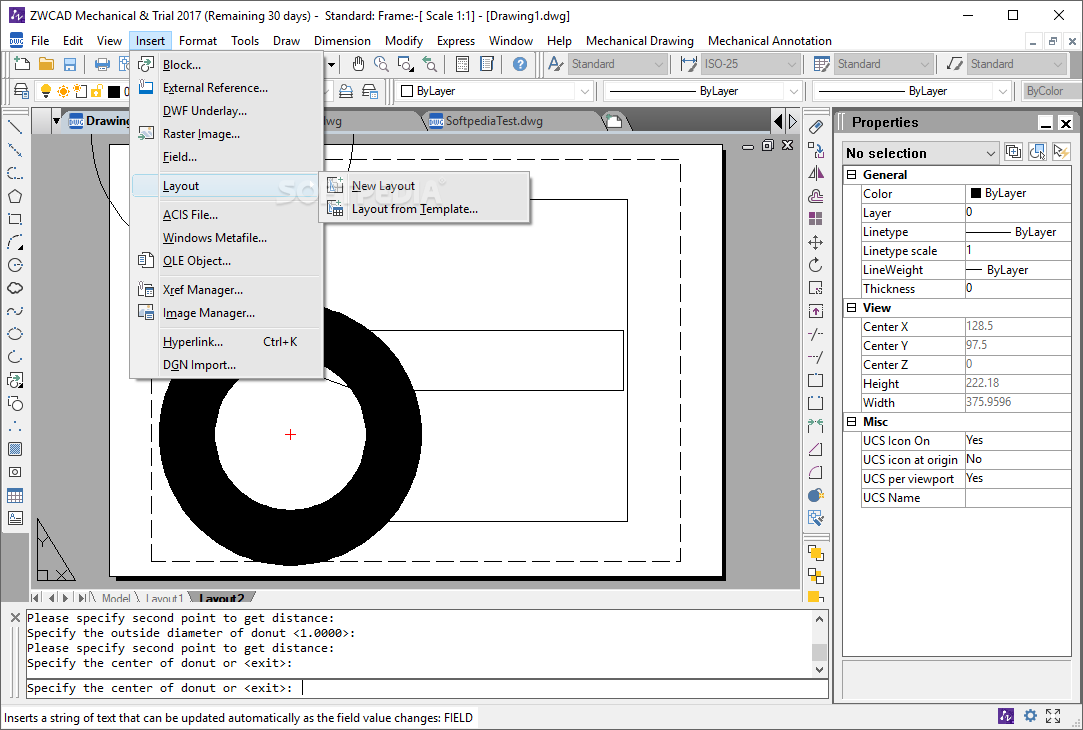Open the No selection dropdown in Properties
The width and height of the screenshot is (1083, 730).
point(921,153)
